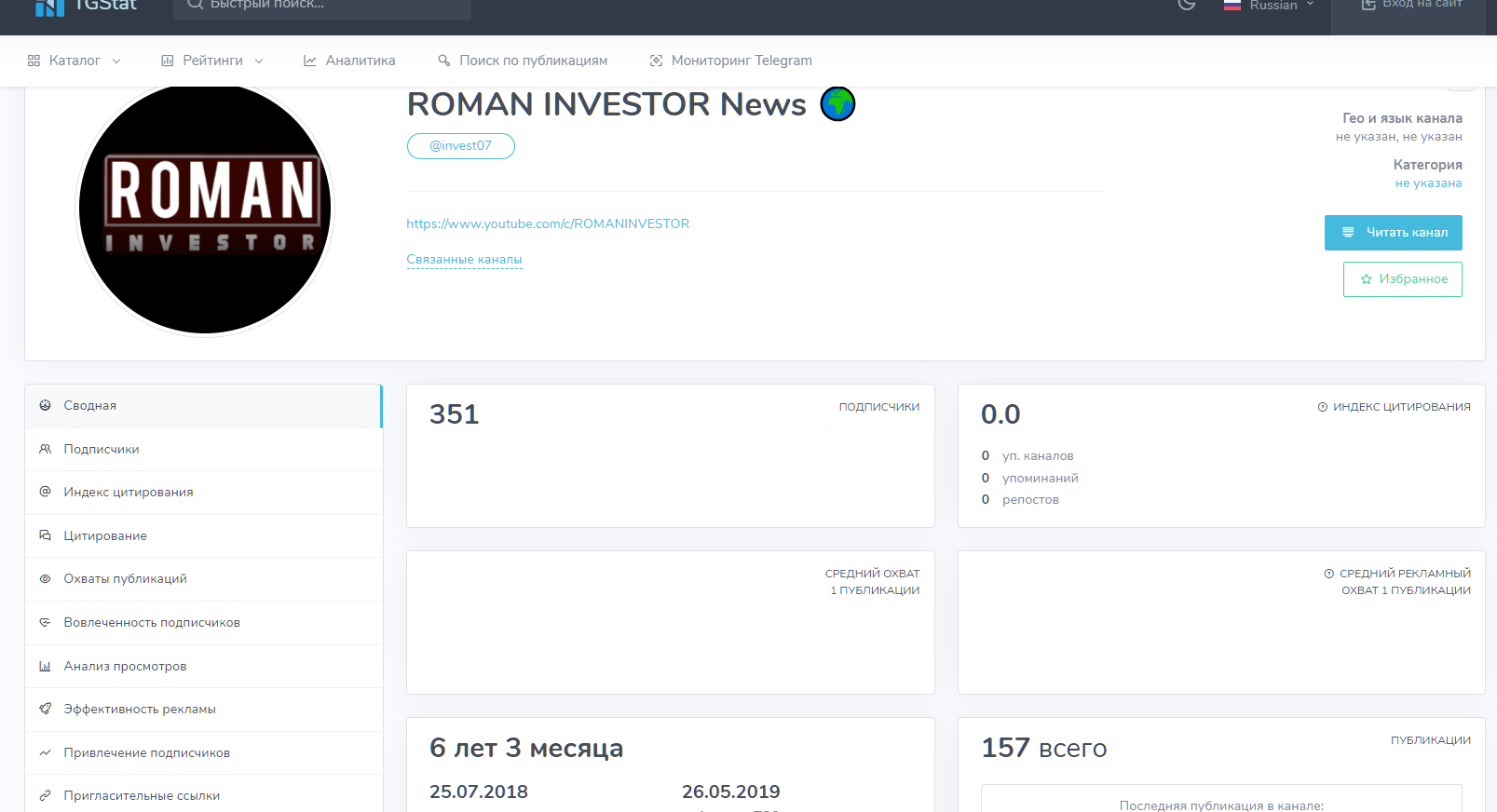Image resolution: width=1497 pixels, height=812 pixels.
Task: Click the star icon in Избранное
Action: click(x=1367, y=279)
